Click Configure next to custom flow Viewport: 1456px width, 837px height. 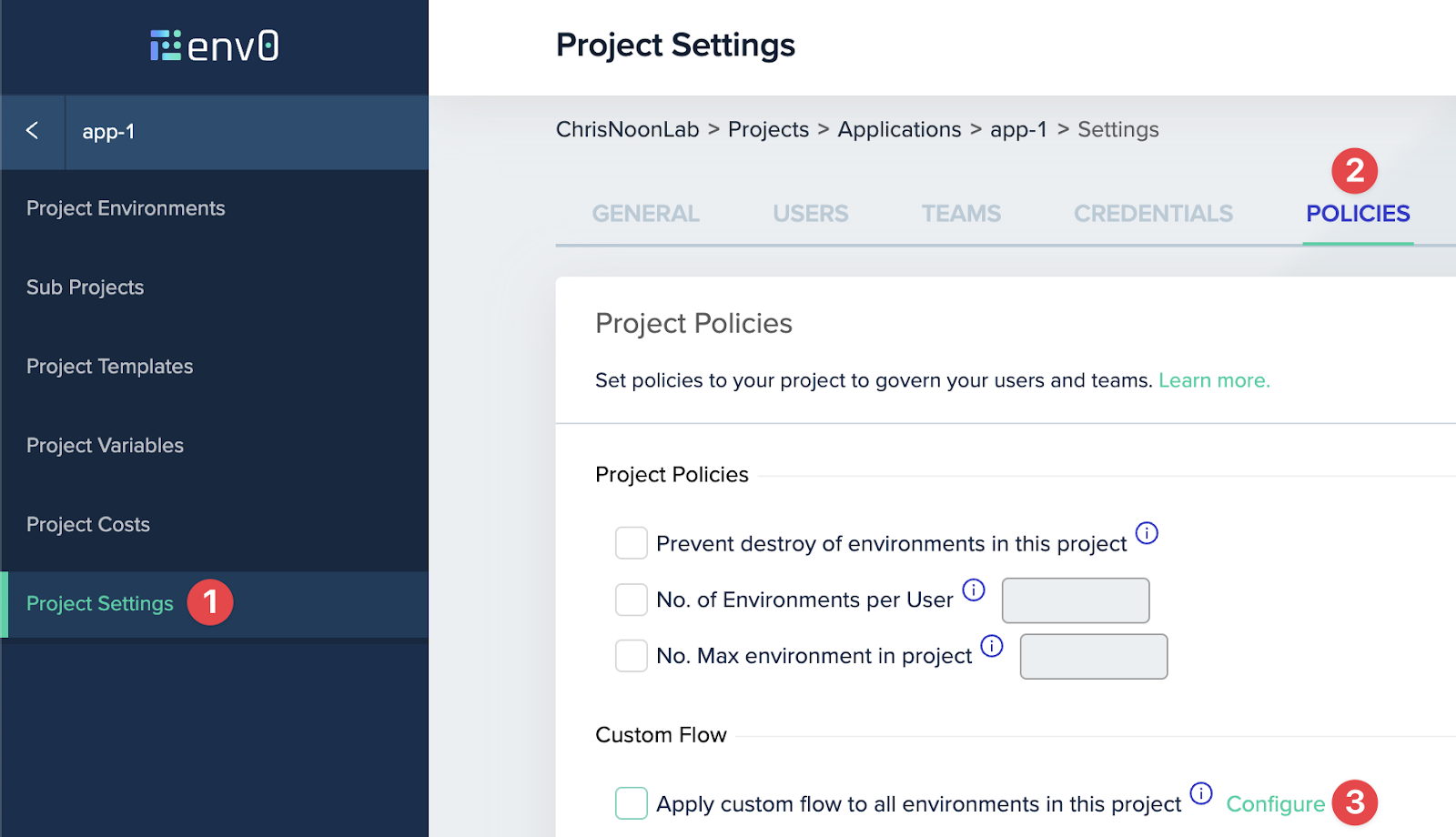[x=1275, y=803]
